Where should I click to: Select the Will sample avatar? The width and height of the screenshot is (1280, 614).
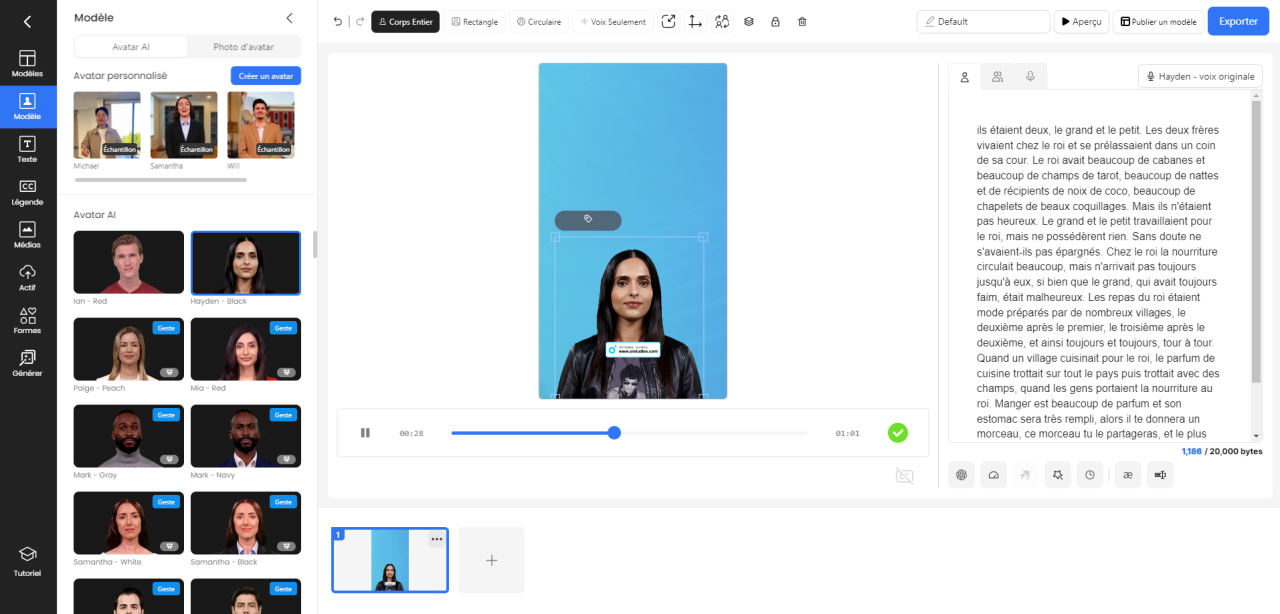pos(261,125)
